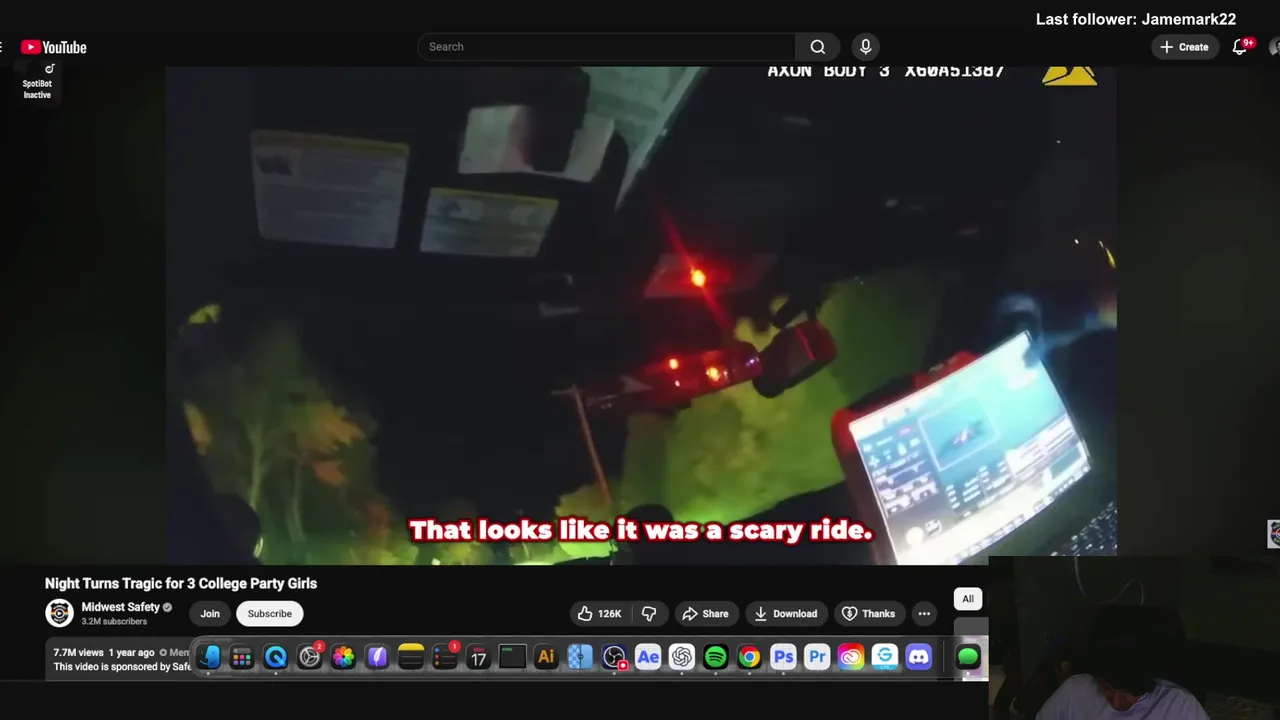
Task: Open the notifications bell
Action: pos(1240,47)
